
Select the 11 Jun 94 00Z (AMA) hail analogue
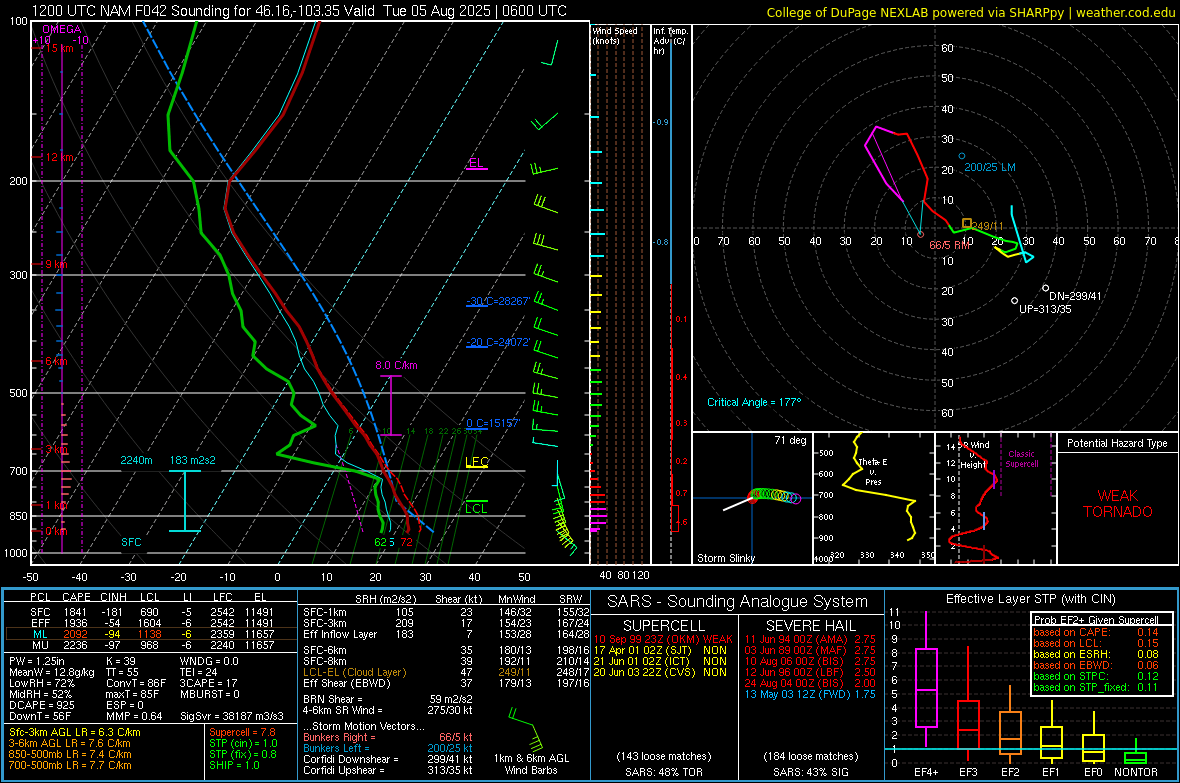pos(810,639)
